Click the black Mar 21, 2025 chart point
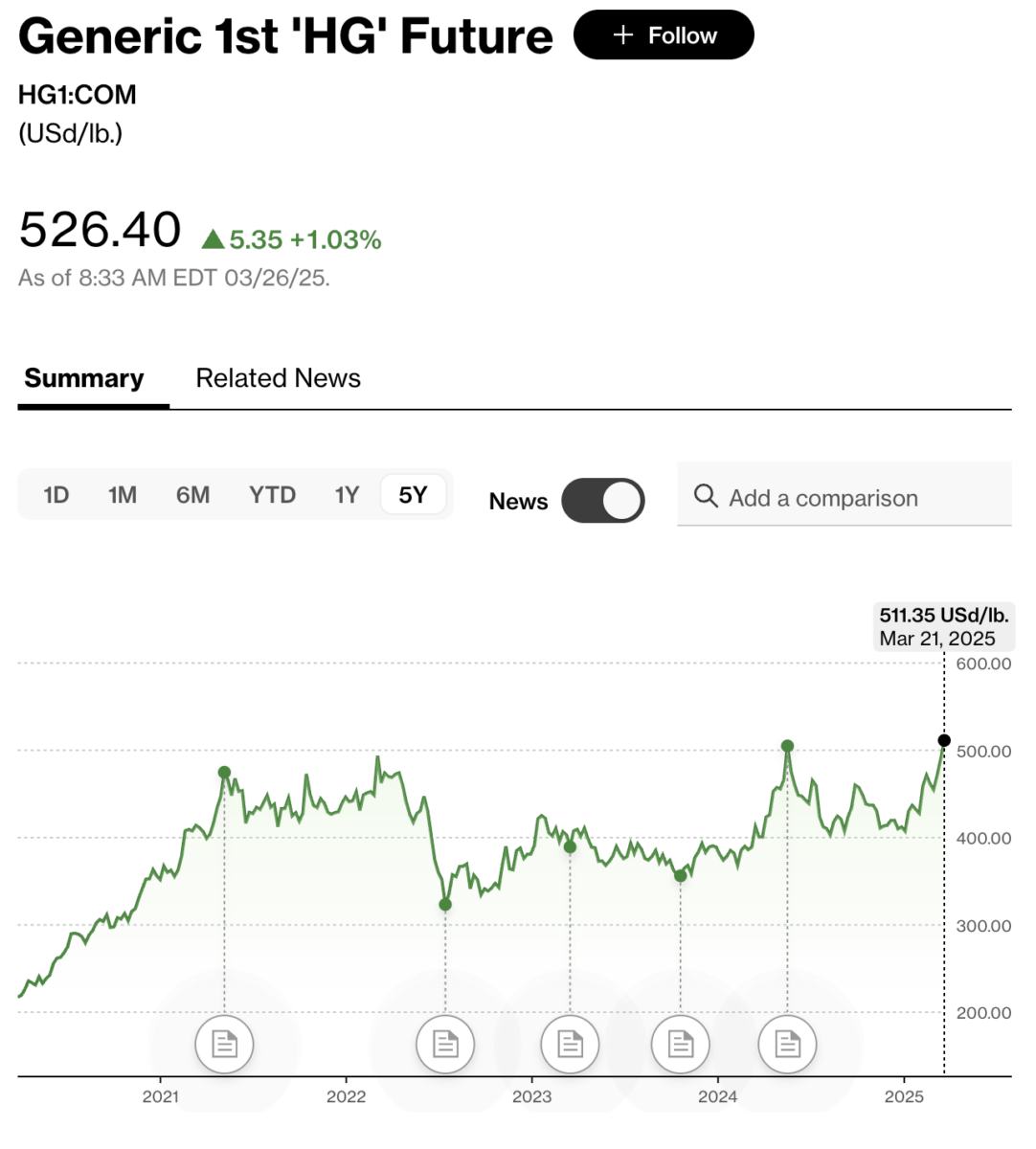 pyautogui.click(x=944, y=740)
